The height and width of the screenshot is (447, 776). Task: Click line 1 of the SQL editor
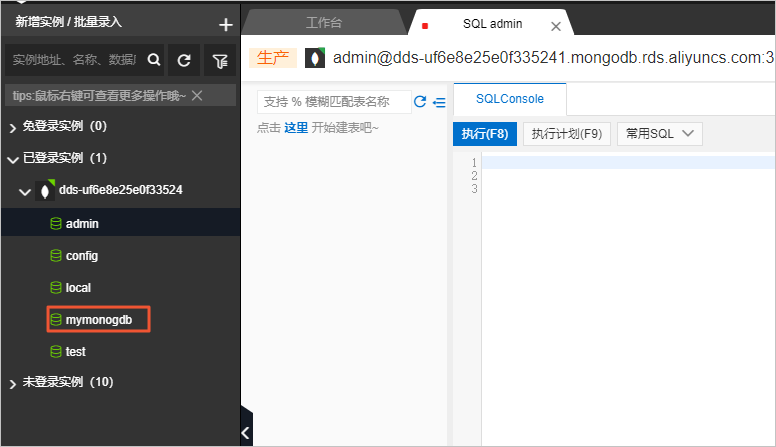(629, 162)
